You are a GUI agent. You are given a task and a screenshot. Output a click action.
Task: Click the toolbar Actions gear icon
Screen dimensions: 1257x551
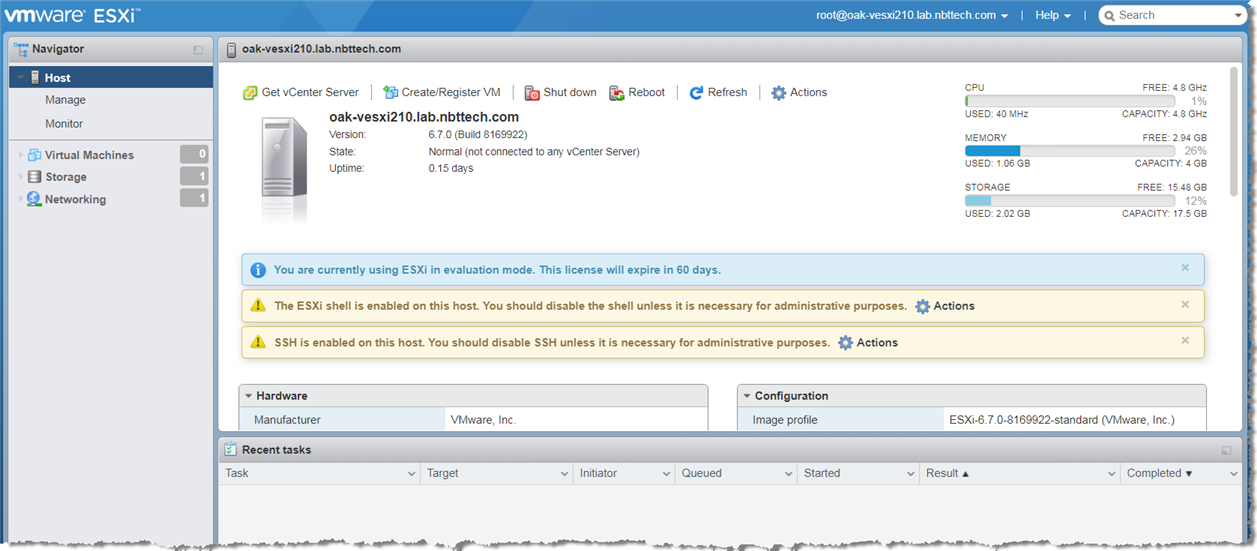tap(779, 93)
